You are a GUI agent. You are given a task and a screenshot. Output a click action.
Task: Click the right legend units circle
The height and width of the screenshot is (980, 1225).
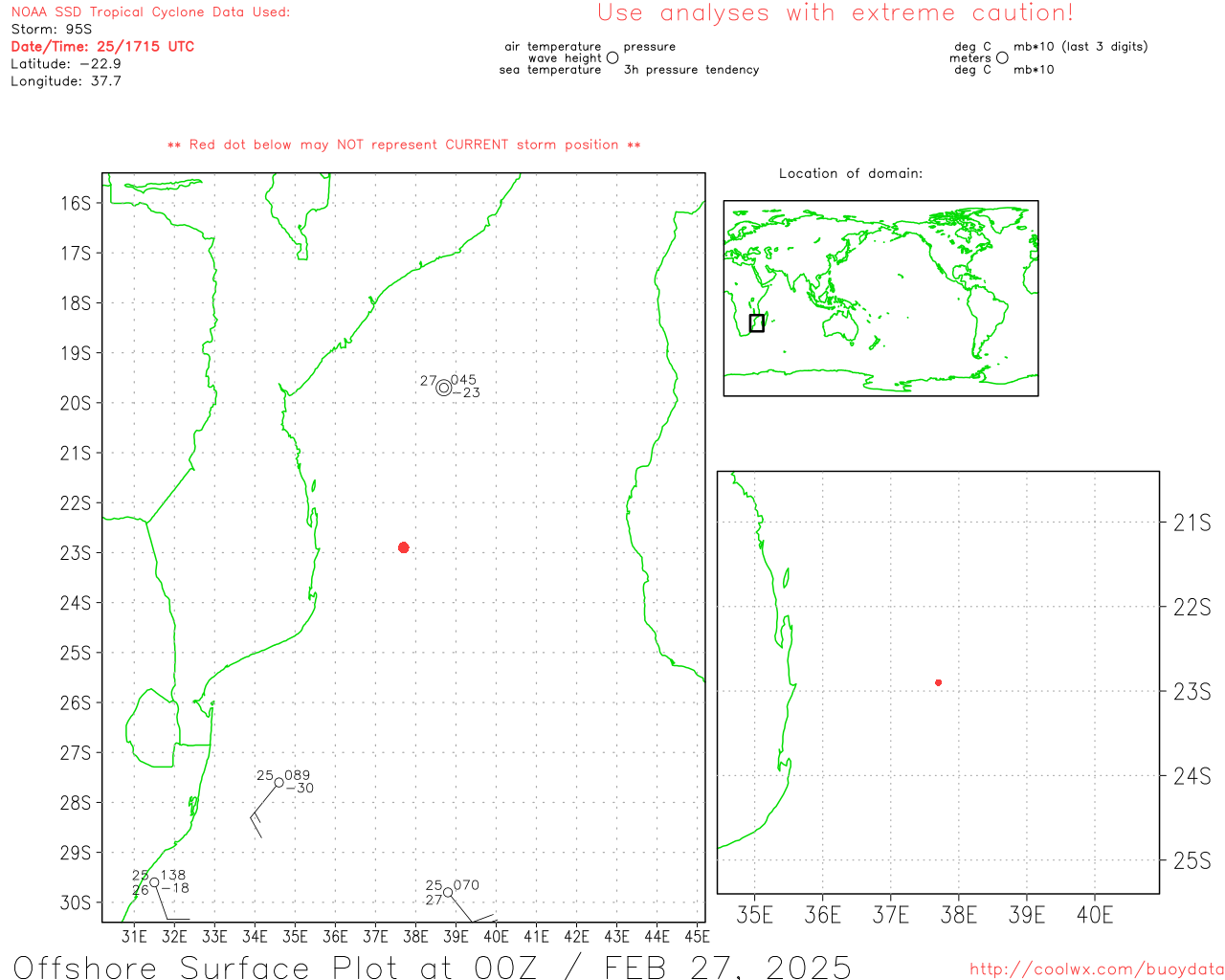click(x=1002, y=57)
